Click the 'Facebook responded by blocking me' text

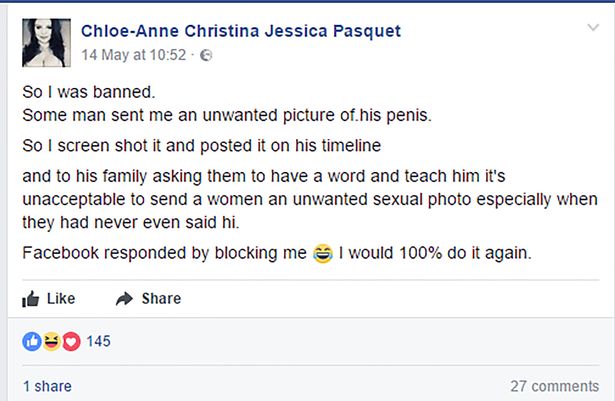point(164,253)
